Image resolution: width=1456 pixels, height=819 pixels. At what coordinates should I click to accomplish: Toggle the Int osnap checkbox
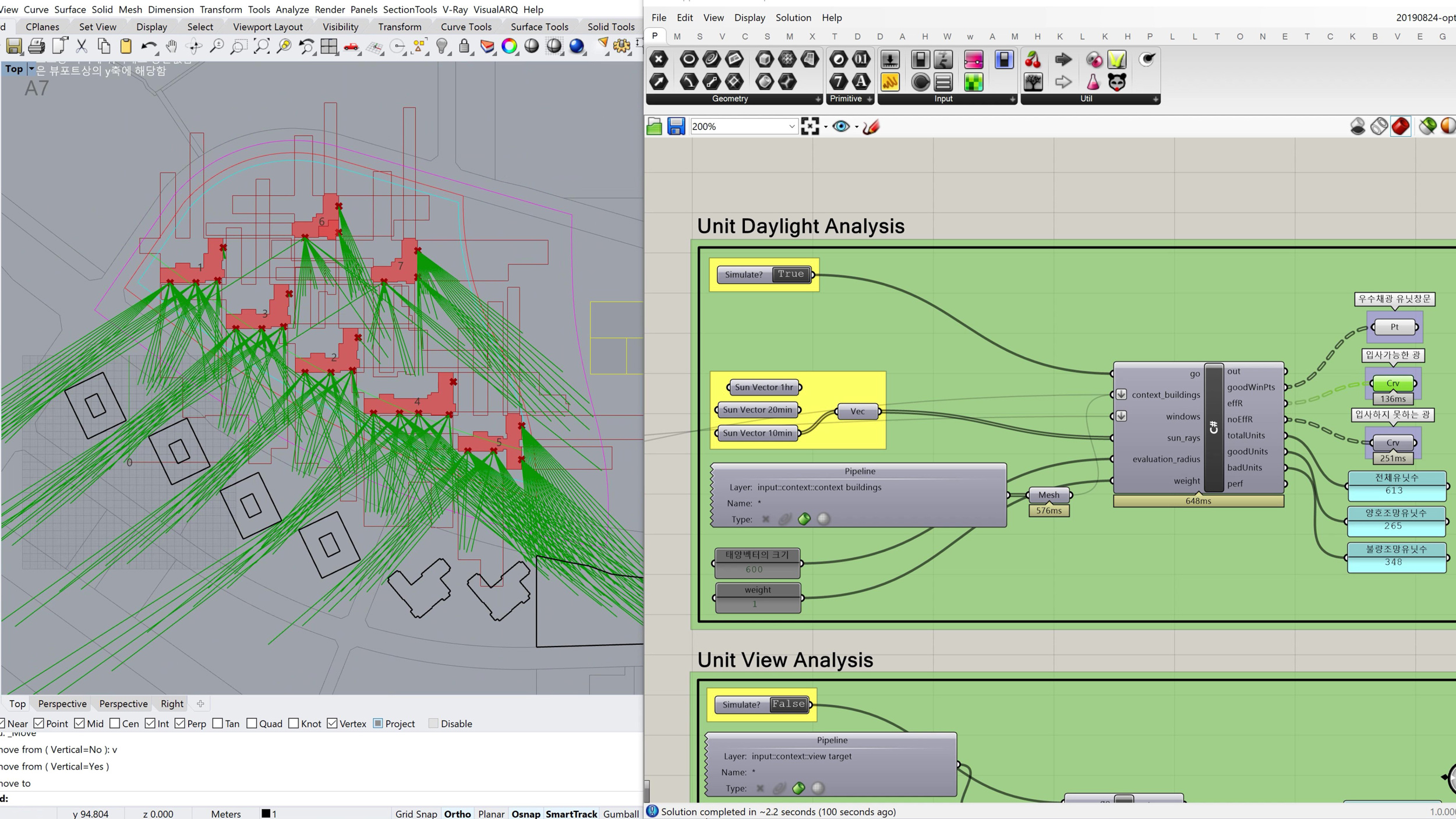click(150, 723)
